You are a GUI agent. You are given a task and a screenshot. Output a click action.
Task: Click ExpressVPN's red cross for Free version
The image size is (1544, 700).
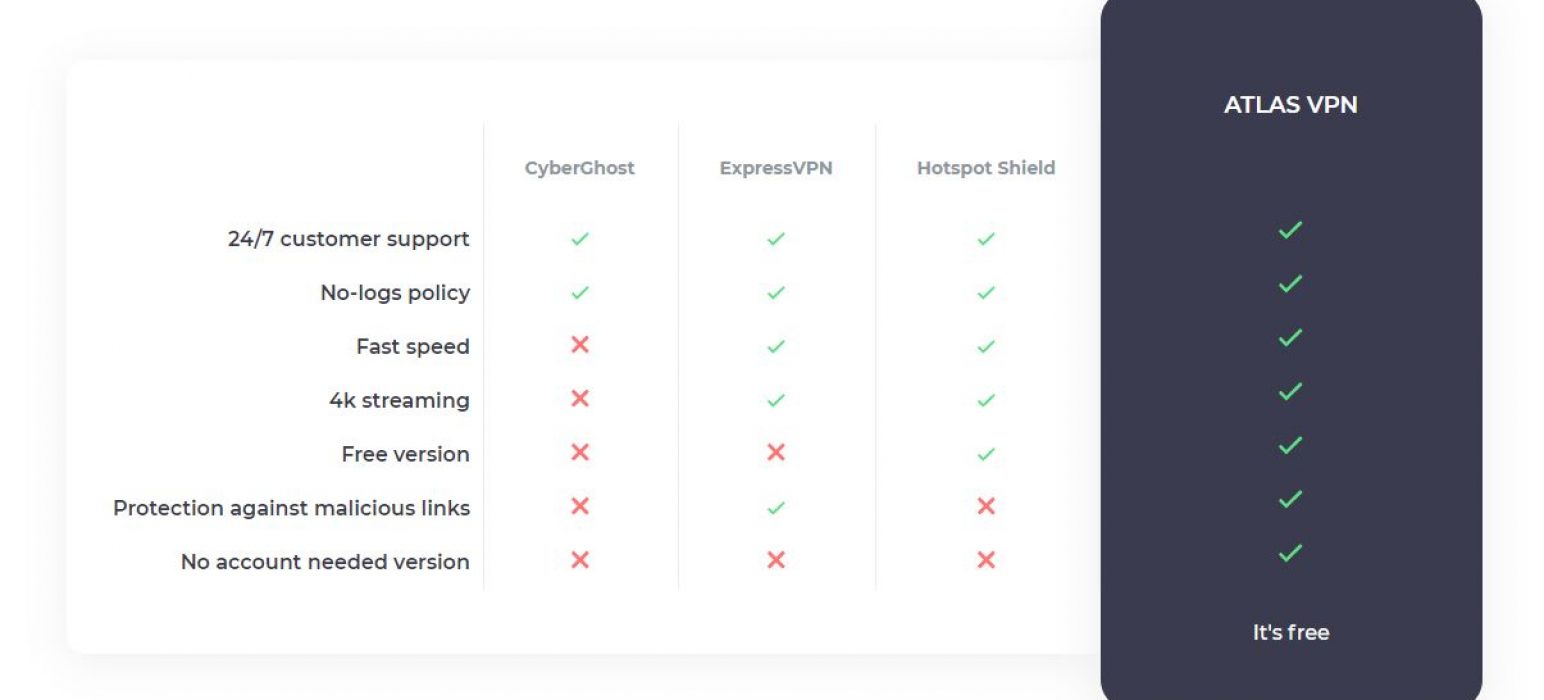[x=775, y=452]
